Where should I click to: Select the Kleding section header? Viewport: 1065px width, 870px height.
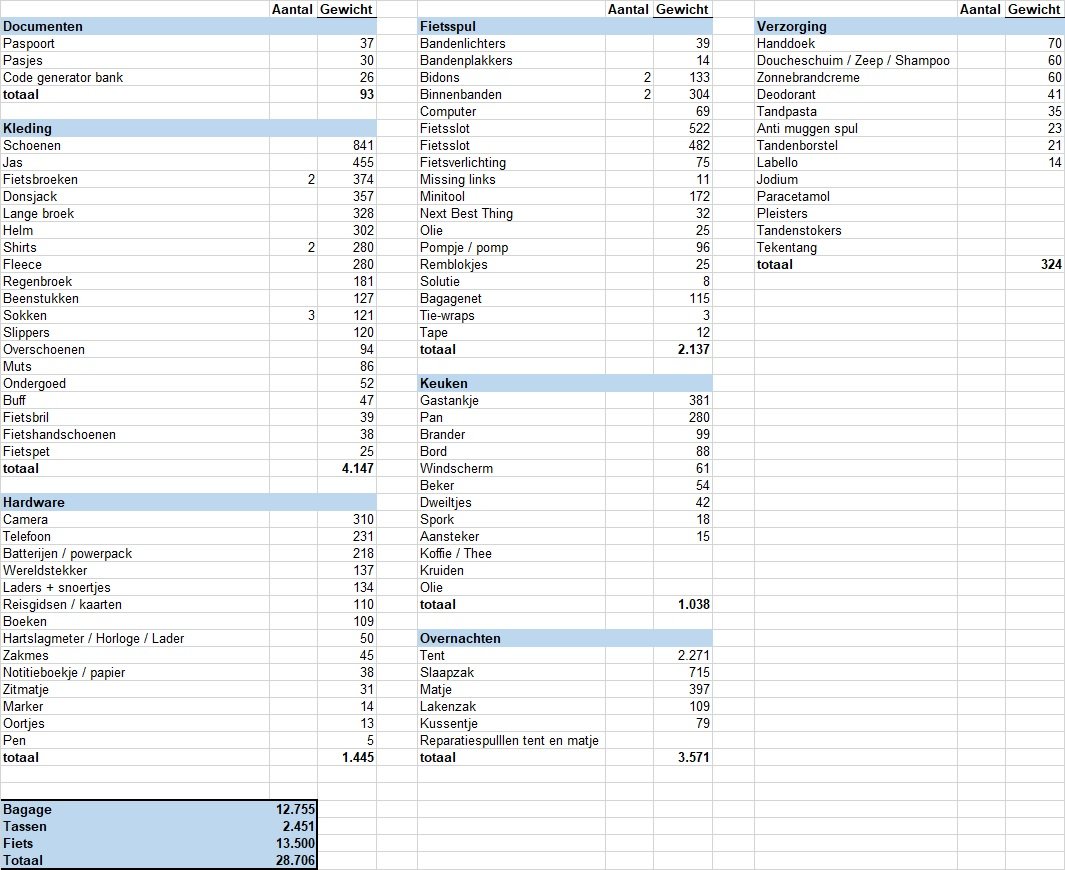point(28,129)
